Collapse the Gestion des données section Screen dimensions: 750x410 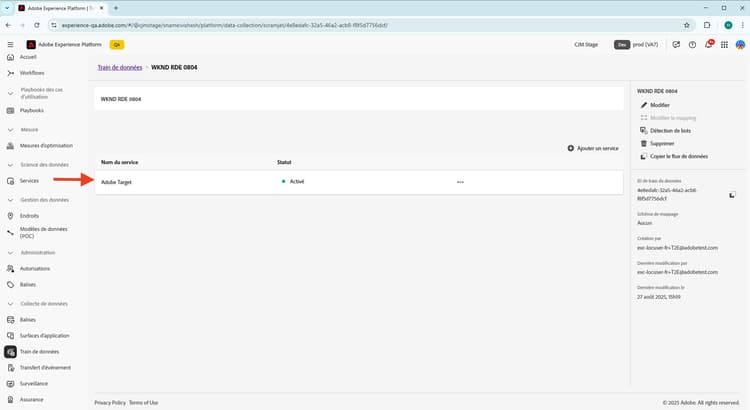point(10,200)
